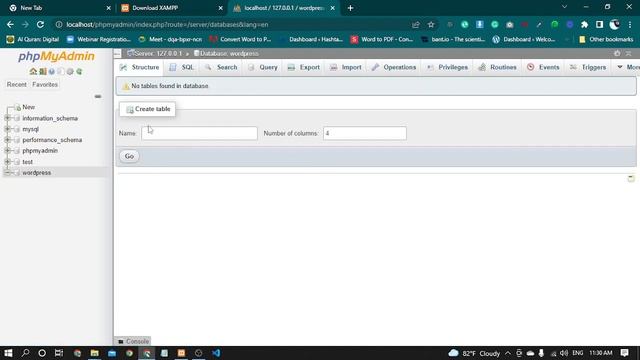Select the mysql database in tree
Viewport: 640px width, 360px height.
[x=31, y=129]
